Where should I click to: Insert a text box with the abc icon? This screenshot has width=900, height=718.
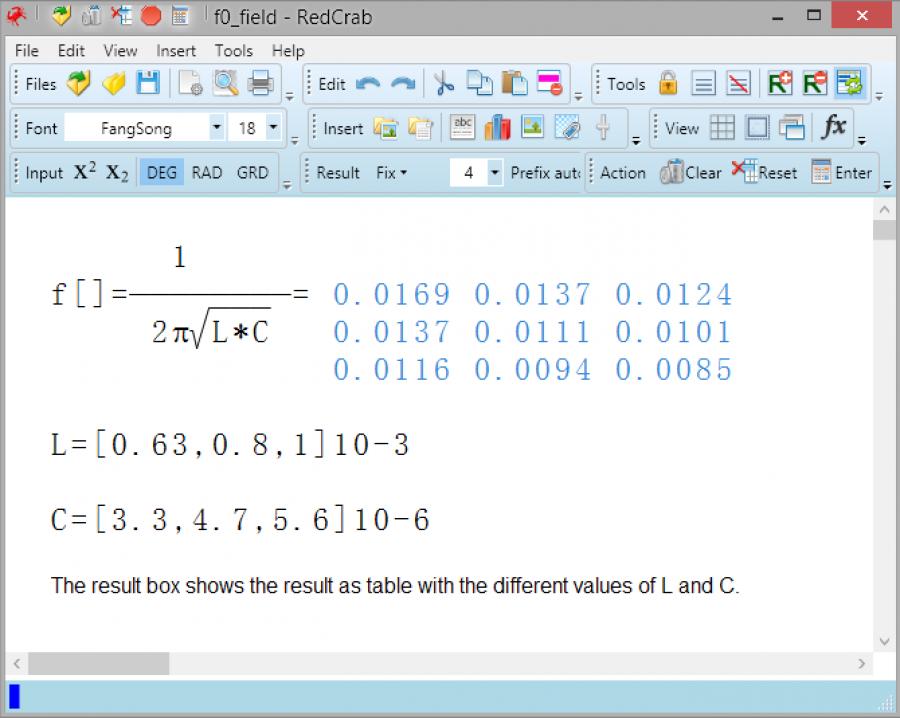pos(463,128)
